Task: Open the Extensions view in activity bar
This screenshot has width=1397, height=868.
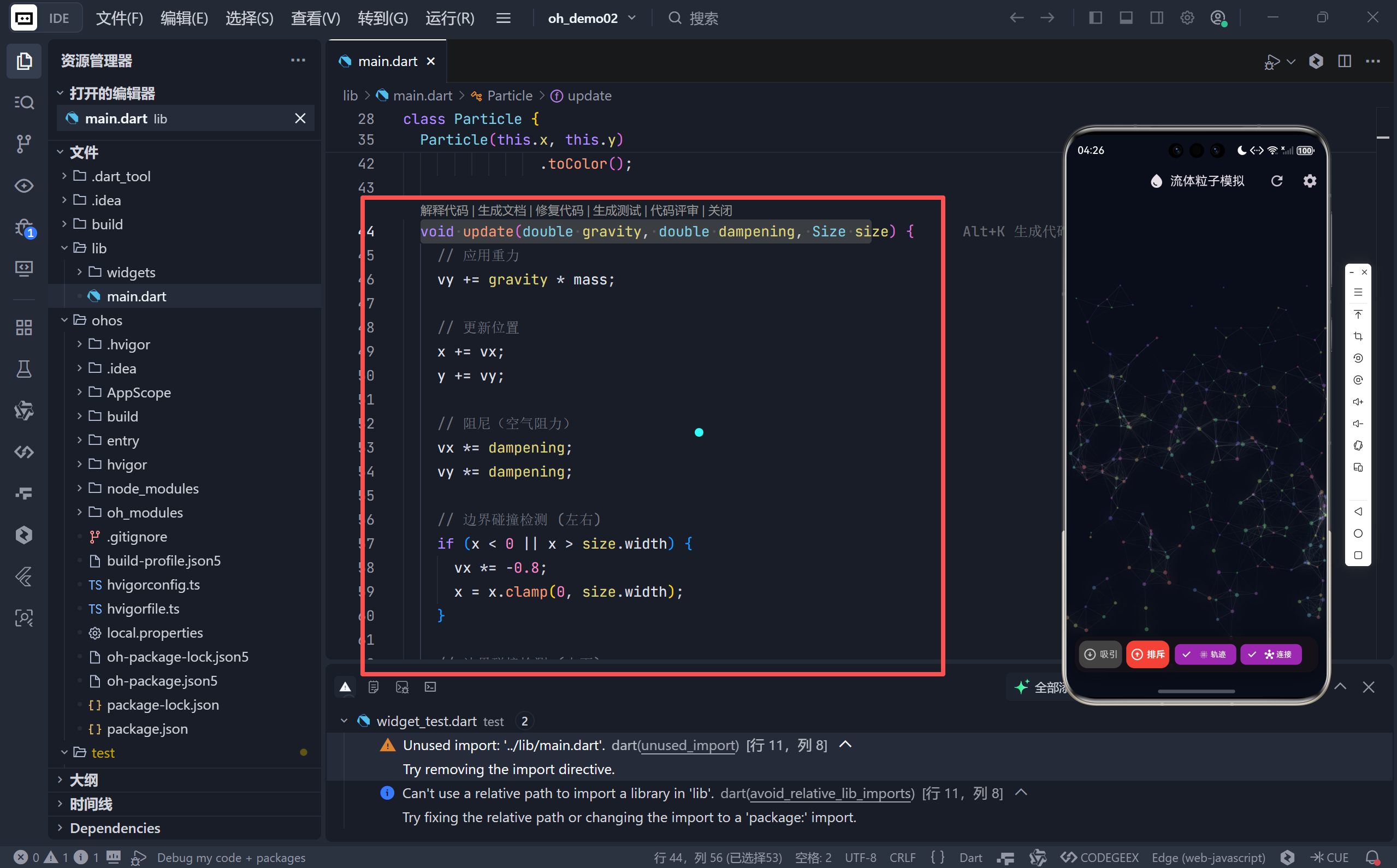Action: (x=23, y=327)
